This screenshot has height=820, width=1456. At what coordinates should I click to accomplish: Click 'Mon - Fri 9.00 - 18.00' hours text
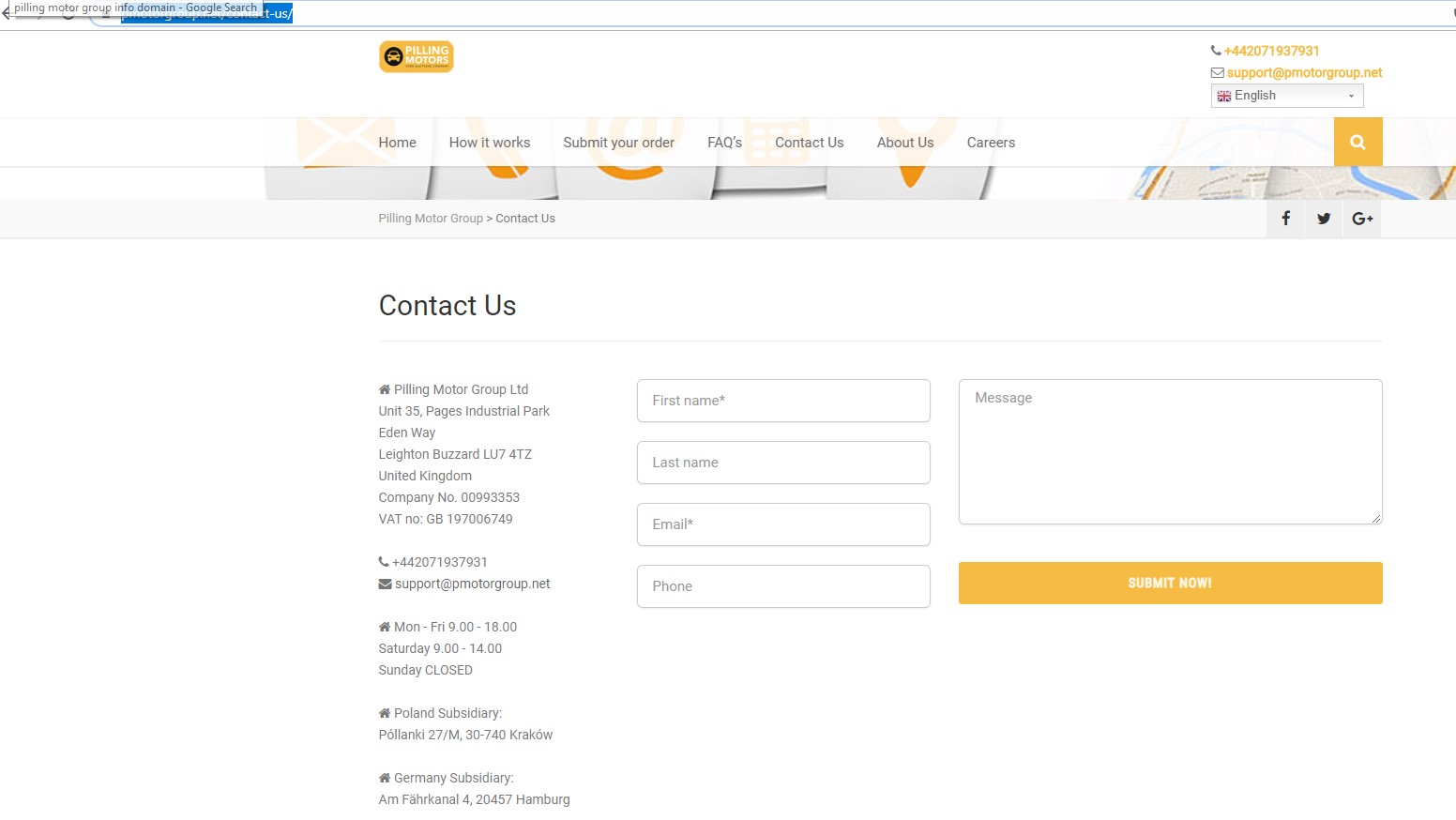(455, 627)
